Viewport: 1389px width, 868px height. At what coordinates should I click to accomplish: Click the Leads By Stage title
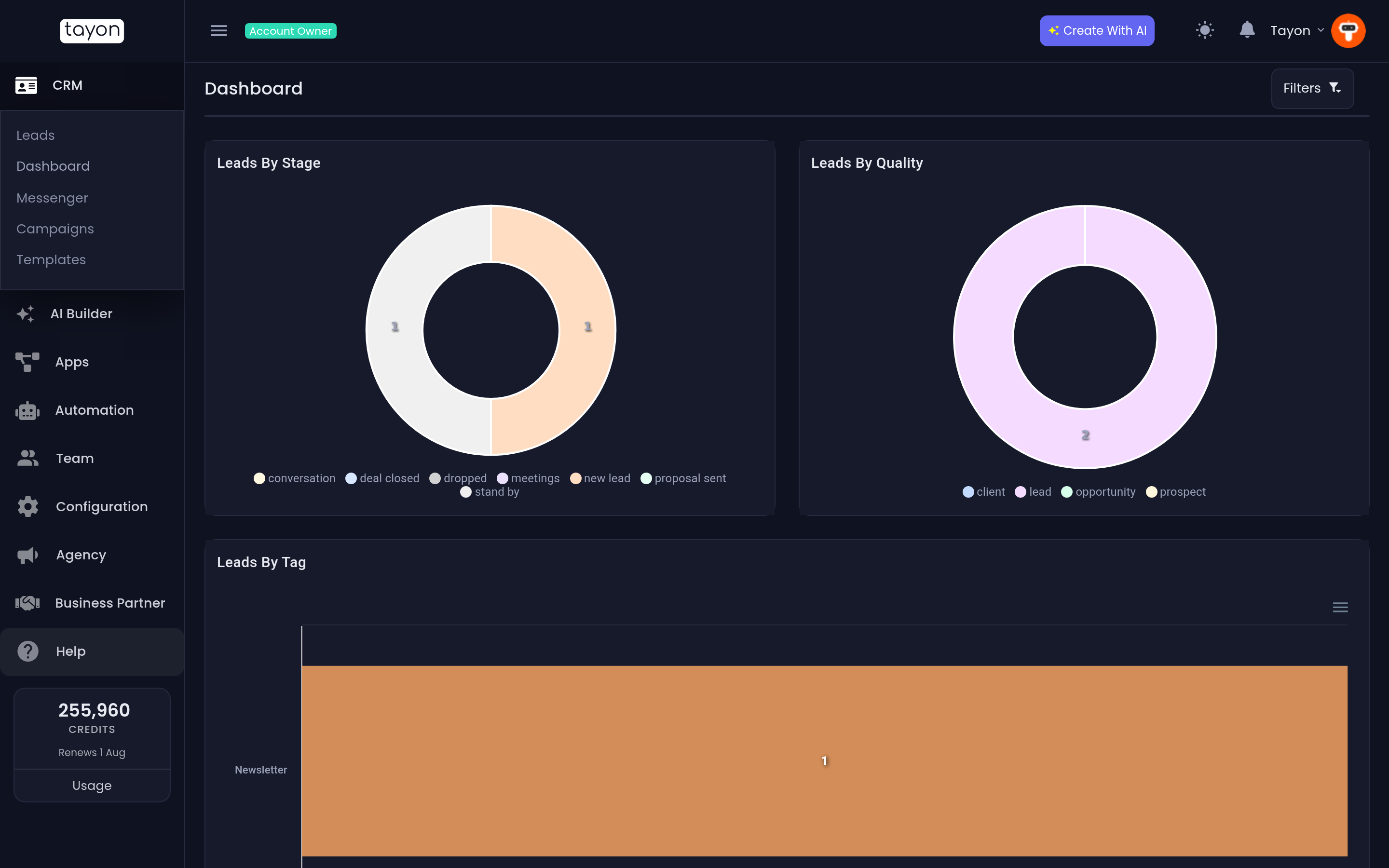(x=269, y=163)
